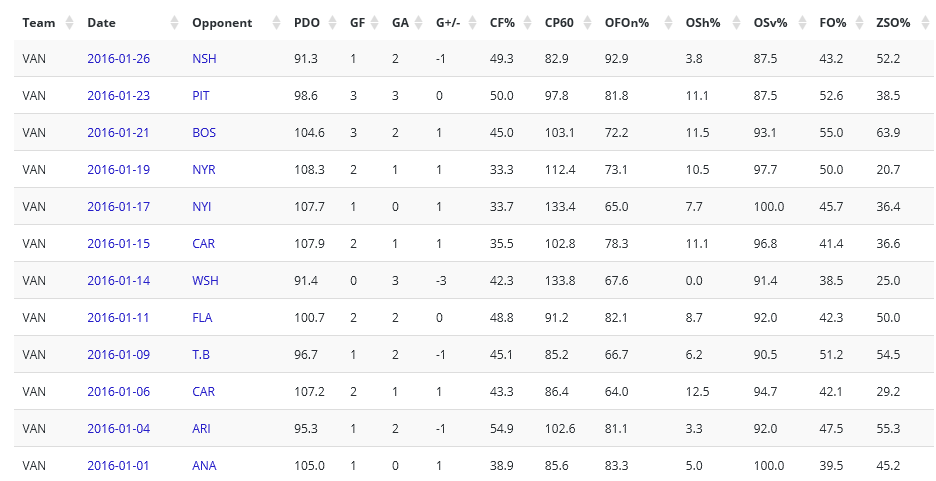Image resolution: width=936 pixels, height=481 pixels.
Task: Sort table by OFOn% column header
Action: point(626,23)
